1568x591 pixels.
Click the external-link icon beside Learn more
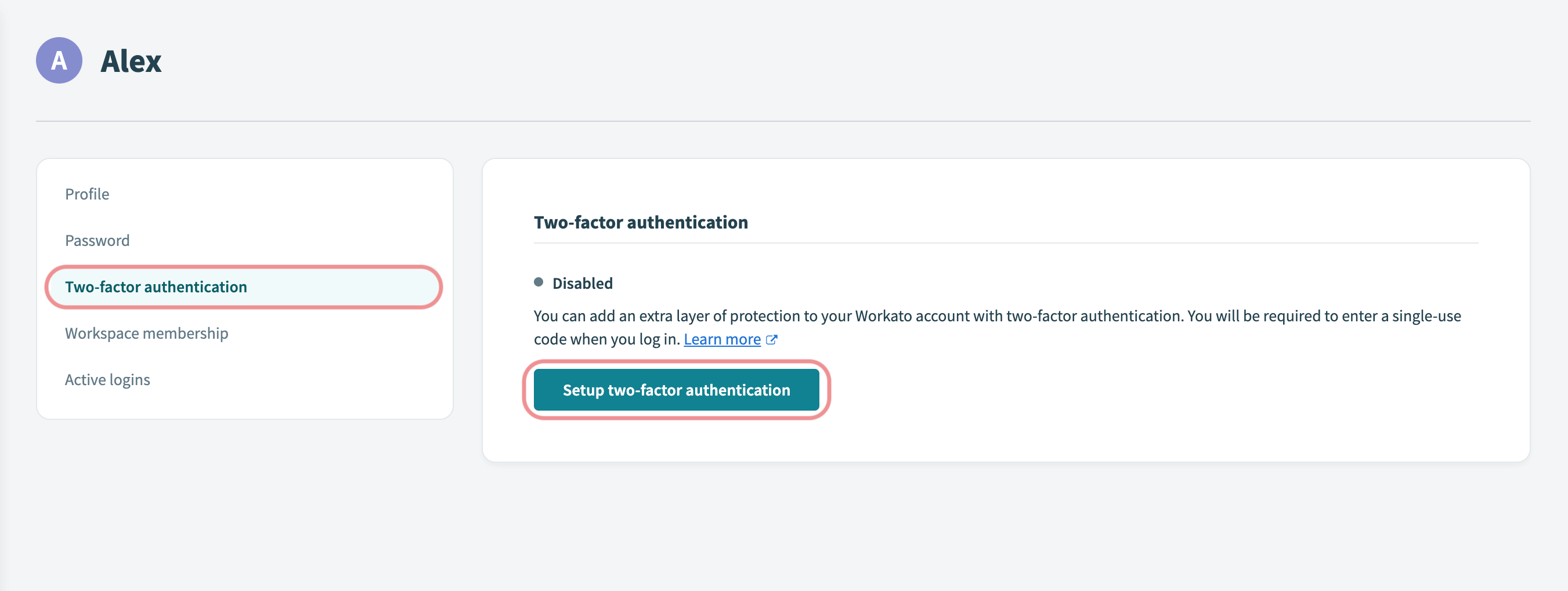[771, 340]
